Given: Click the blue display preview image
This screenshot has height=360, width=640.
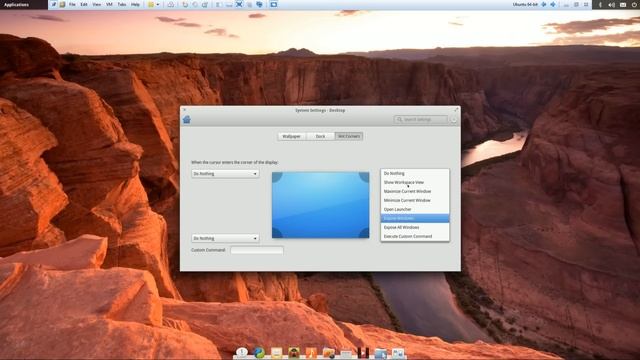Looking at the screenshot, I should pos(320,204).
